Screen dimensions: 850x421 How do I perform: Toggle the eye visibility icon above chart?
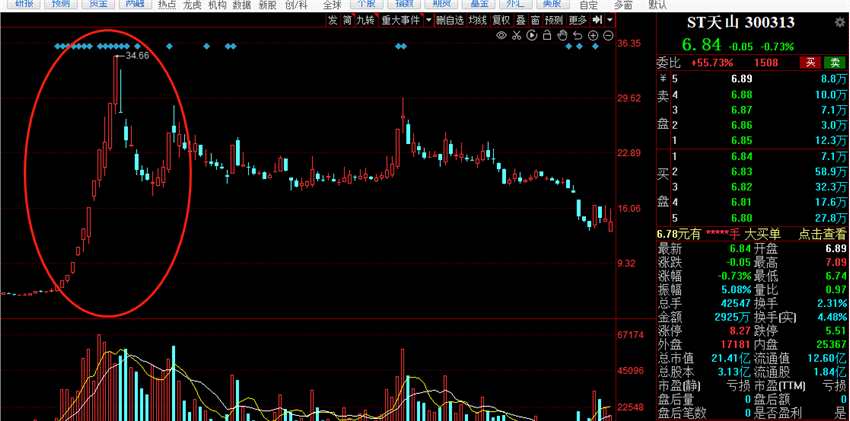click(501, 36)
